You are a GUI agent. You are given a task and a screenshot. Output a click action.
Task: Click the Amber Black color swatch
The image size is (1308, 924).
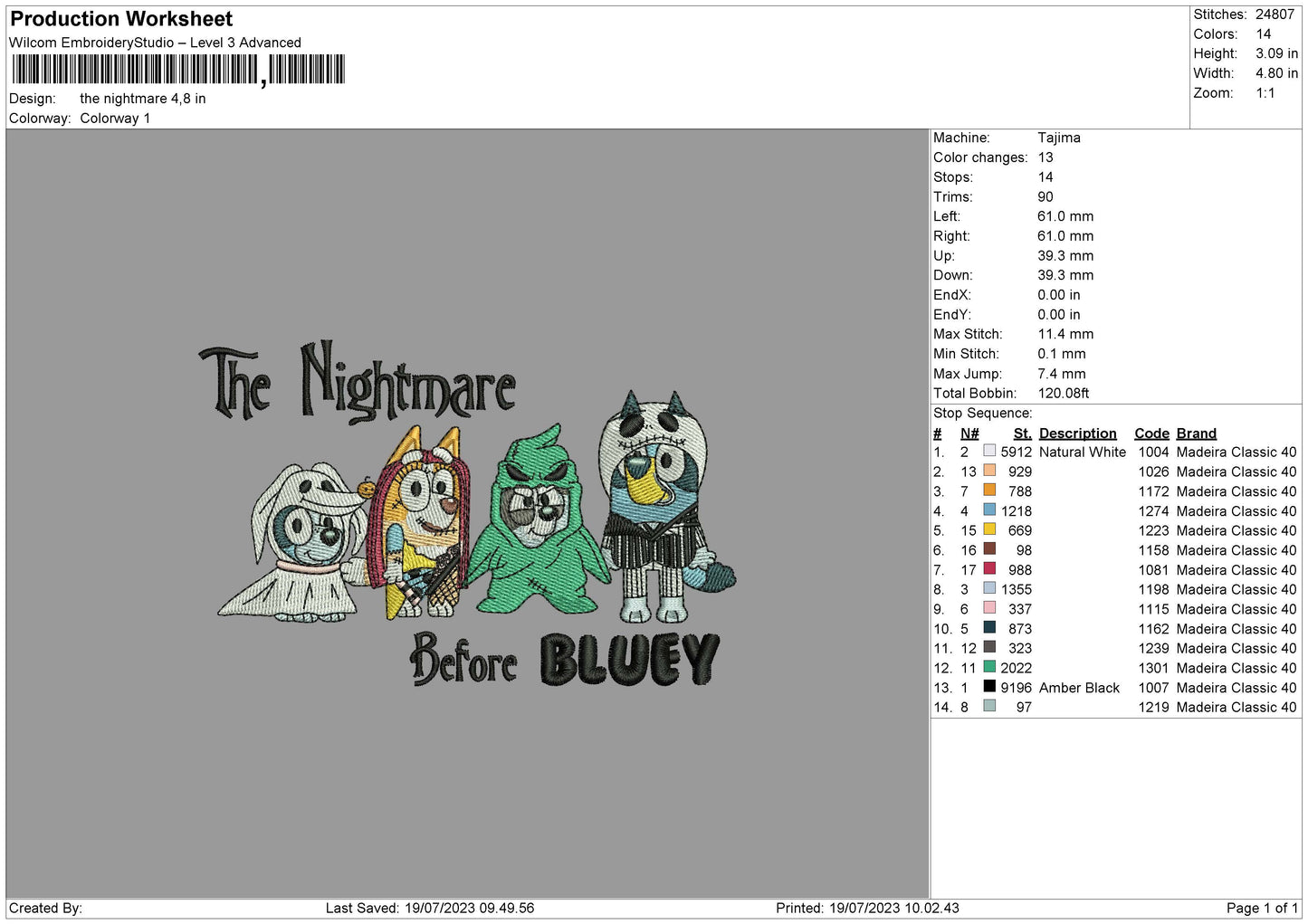[989, 688]
